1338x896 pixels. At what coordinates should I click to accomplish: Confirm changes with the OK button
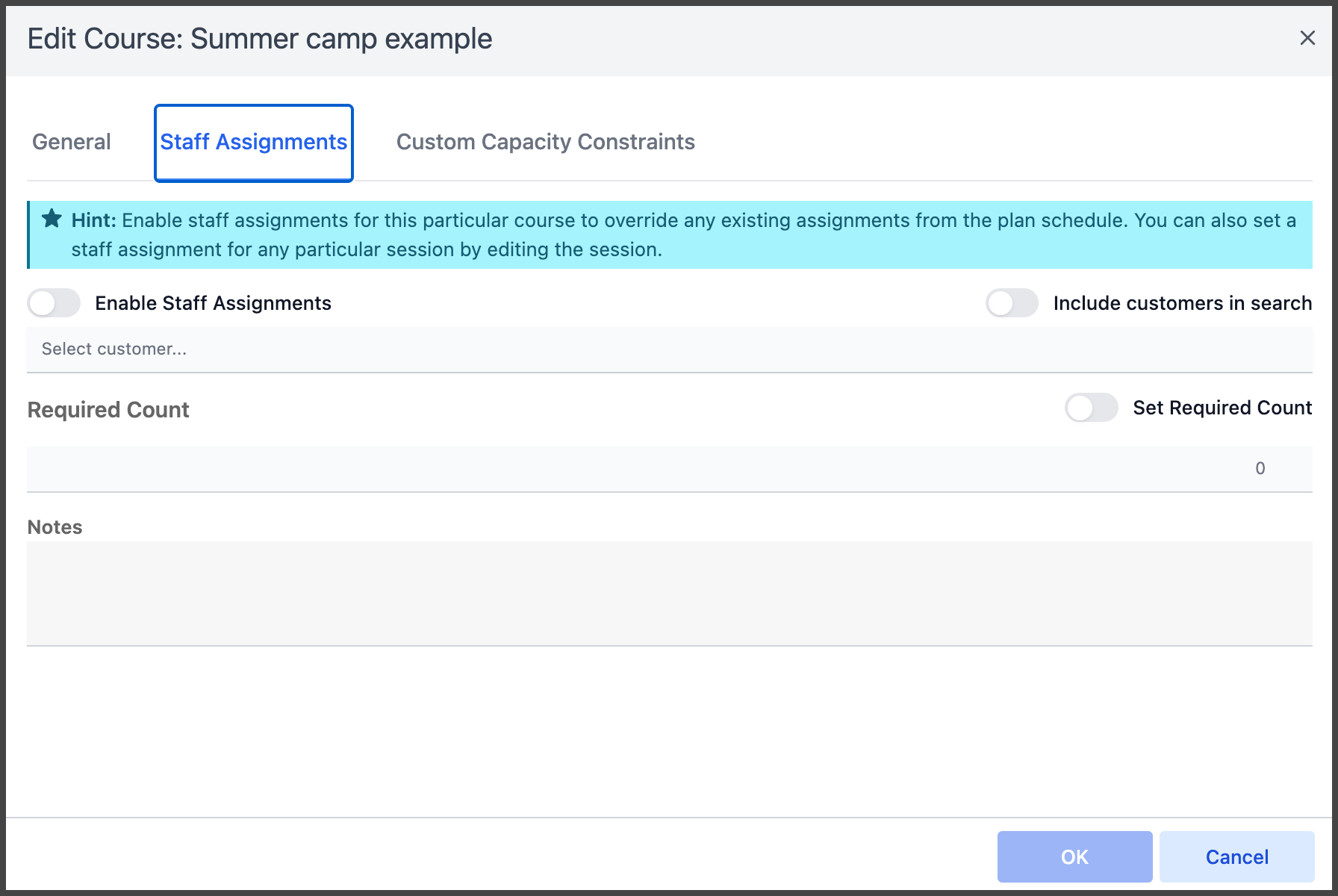pyautogui.click(x=1074, y=856)
